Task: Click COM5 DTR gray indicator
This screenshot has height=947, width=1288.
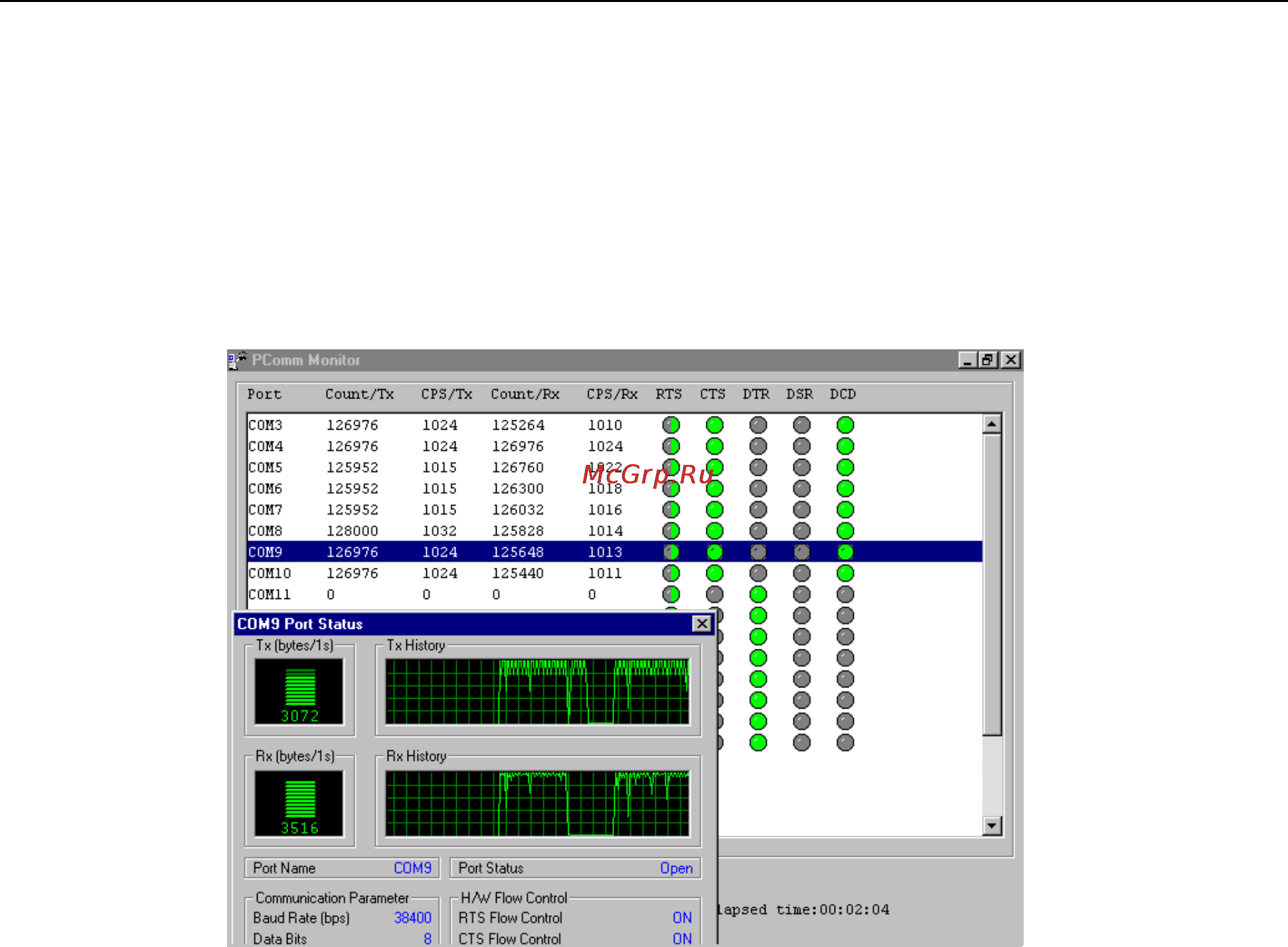Action: click(x=758, y=468)
